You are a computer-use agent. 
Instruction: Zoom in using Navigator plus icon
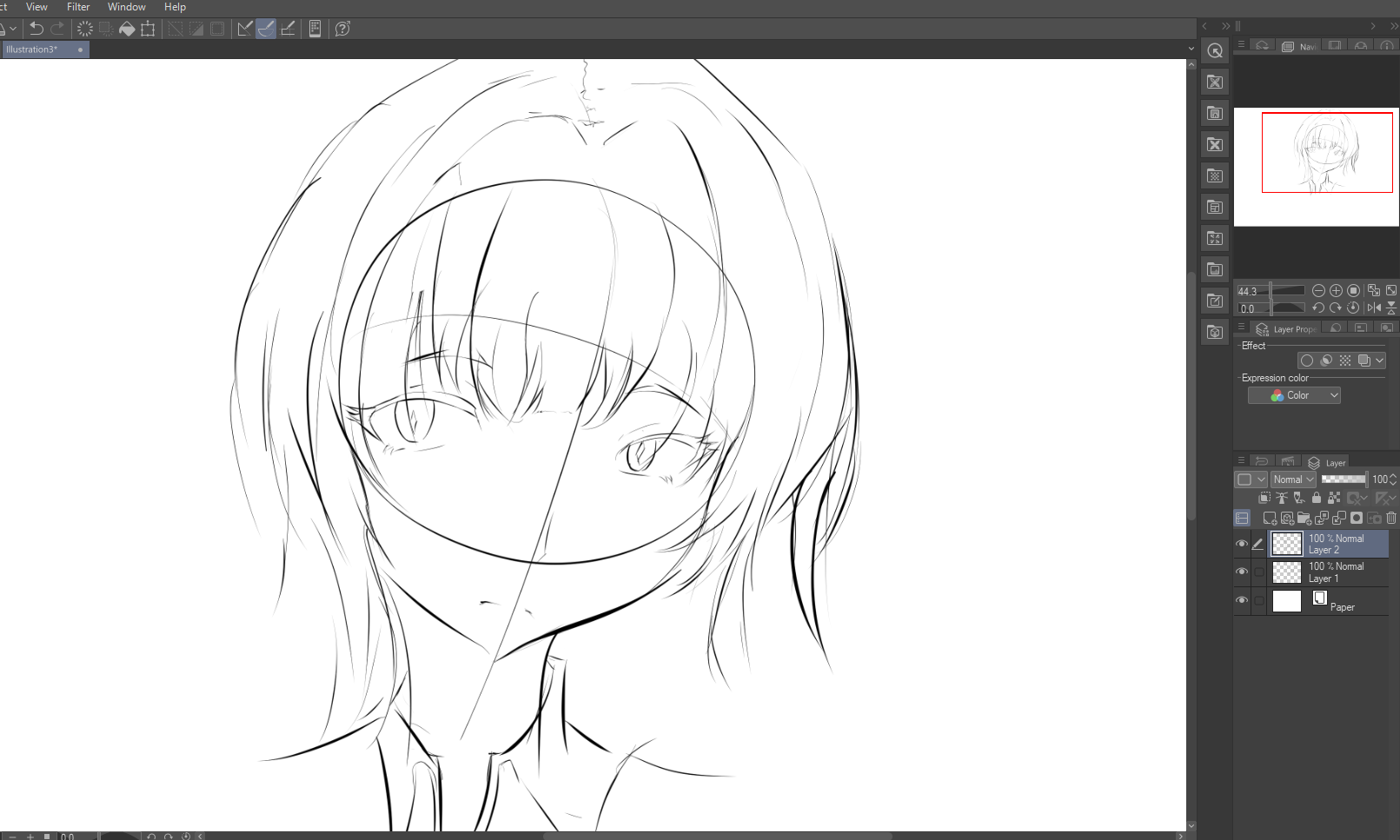[1336, 290]
